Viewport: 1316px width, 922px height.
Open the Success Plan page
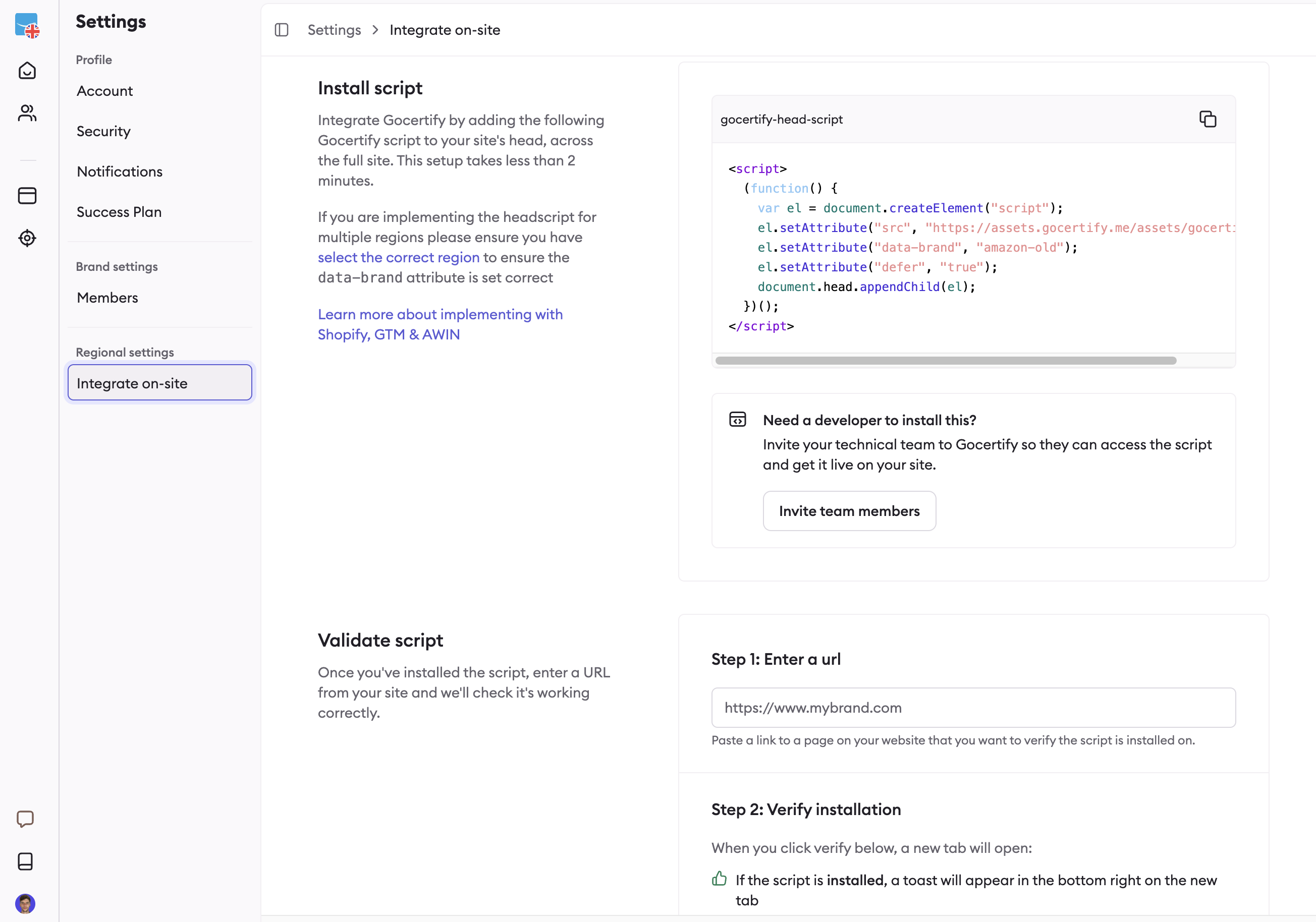pyautogui.click(x=119, y=211)
